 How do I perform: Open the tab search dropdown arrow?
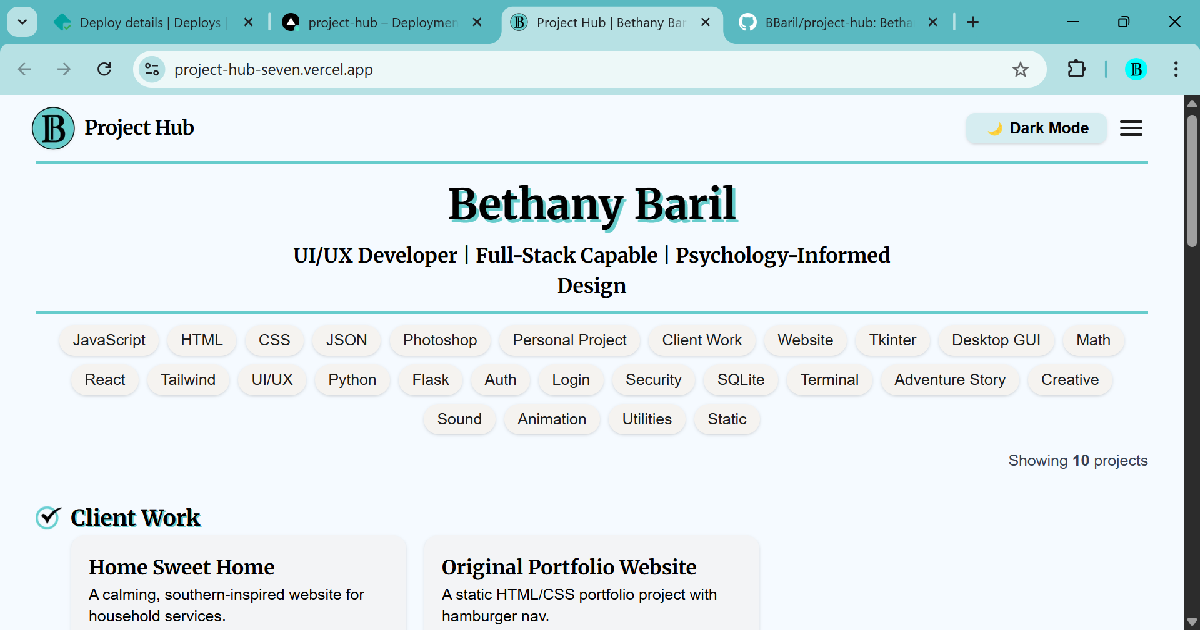pos(21,20)
